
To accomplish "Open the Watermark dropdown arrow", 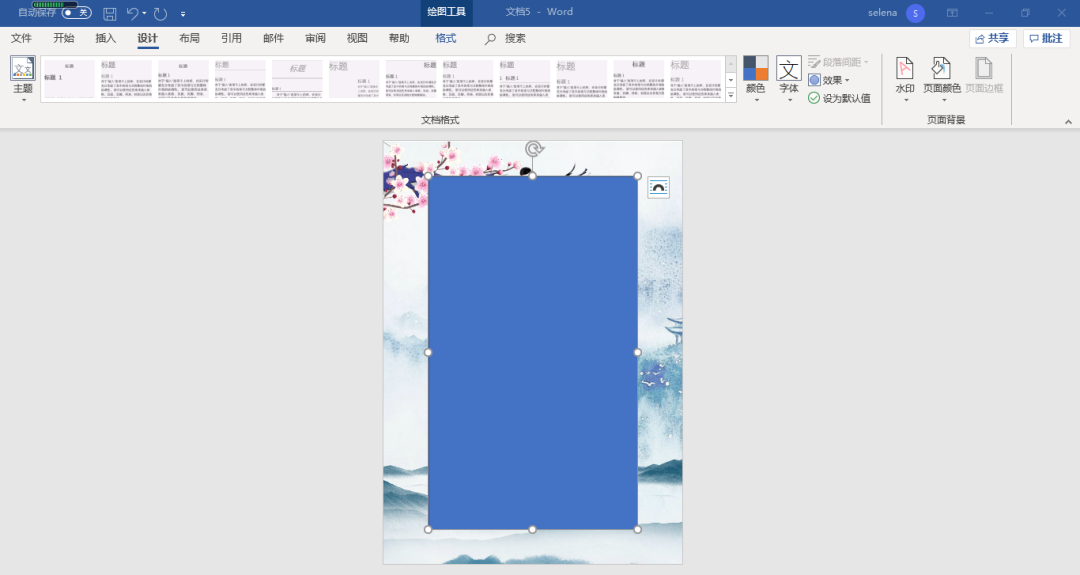I will tap(905, 101).
